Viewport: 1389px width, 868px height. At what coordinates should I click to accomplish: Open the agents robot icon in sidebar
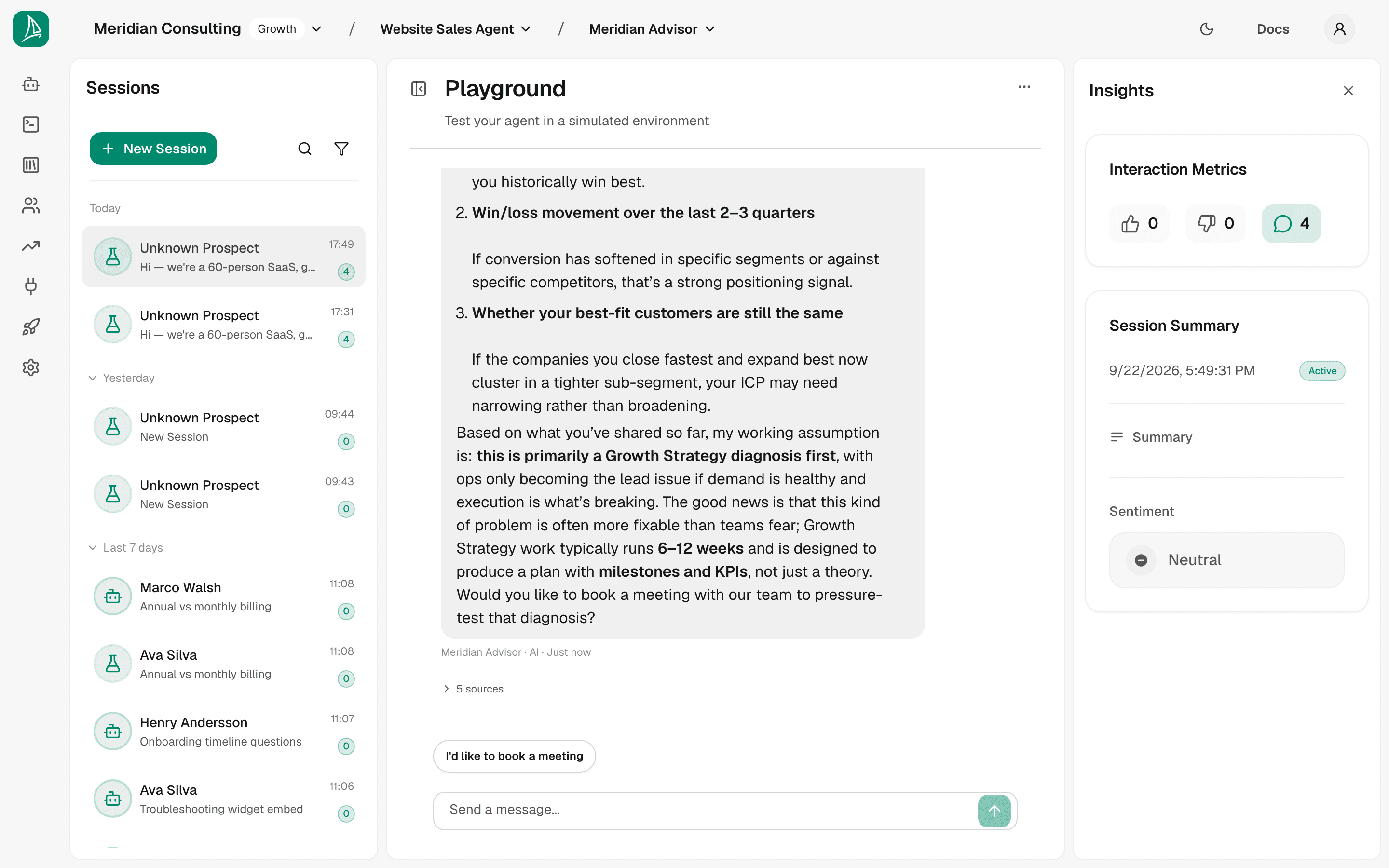(x=31, y=84)
